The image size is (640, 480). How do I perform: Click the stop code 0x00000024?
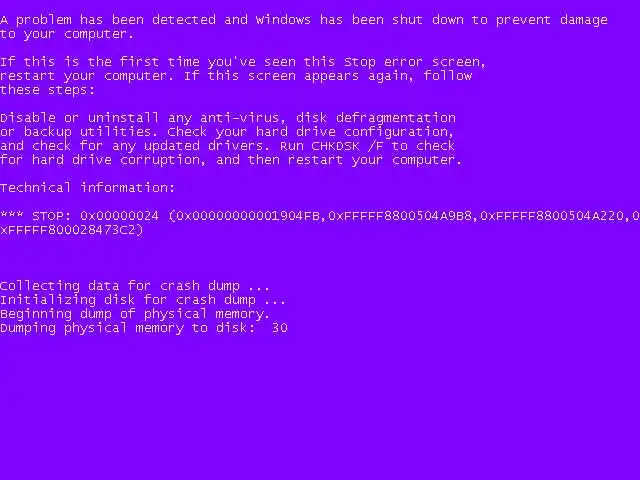coord(119,216)
